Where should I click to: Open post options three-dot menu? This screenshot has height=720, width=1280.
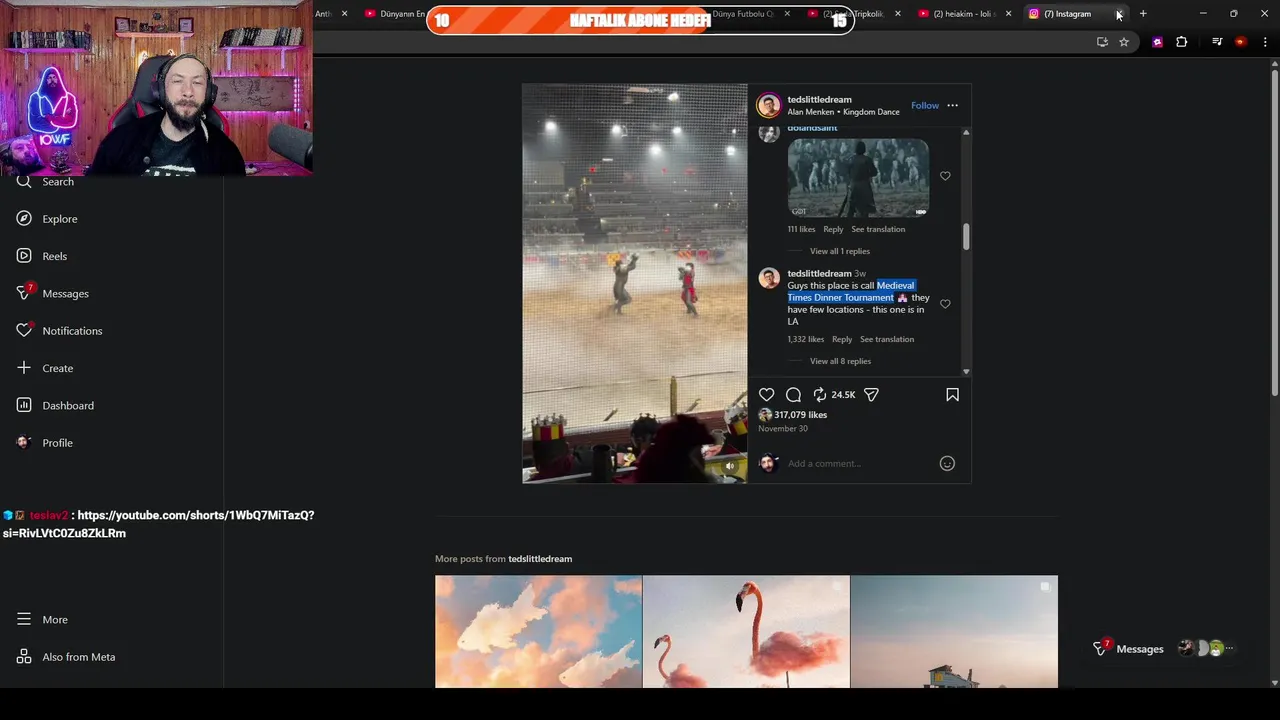(x=952, y=105)
